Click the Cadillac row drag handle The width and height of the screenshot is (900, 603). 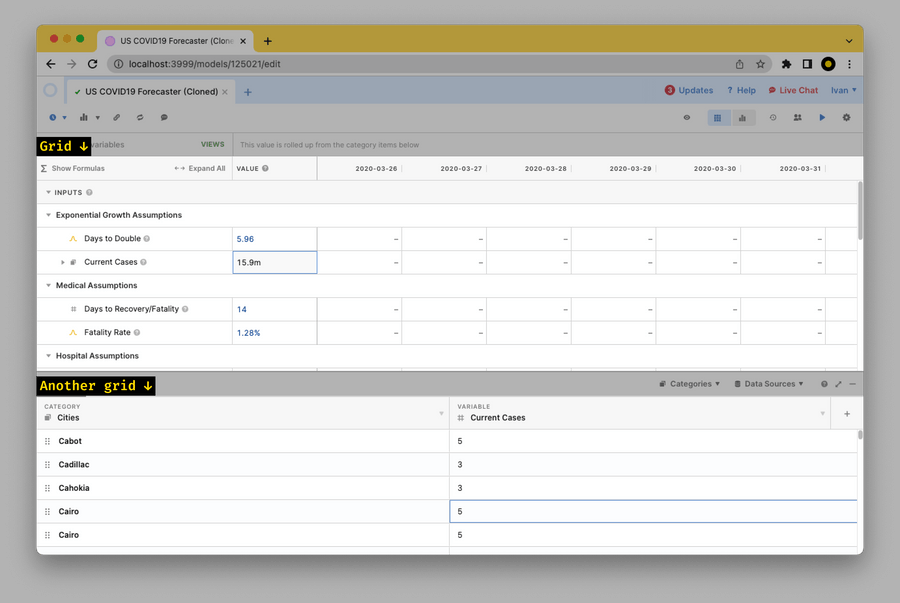point(48,465)
